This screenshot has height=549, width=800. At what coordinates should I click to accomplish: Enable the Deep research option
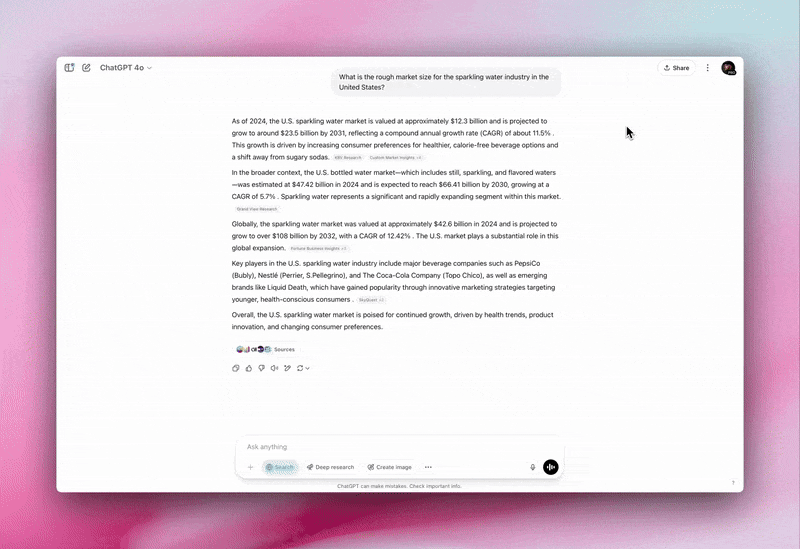point(330,467)
